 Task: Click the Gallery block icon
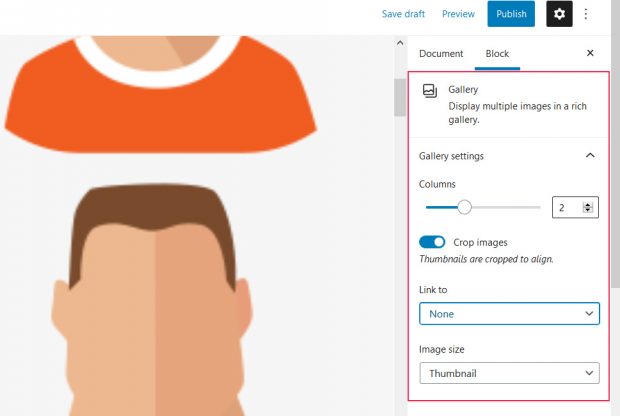tap(430, 91)
